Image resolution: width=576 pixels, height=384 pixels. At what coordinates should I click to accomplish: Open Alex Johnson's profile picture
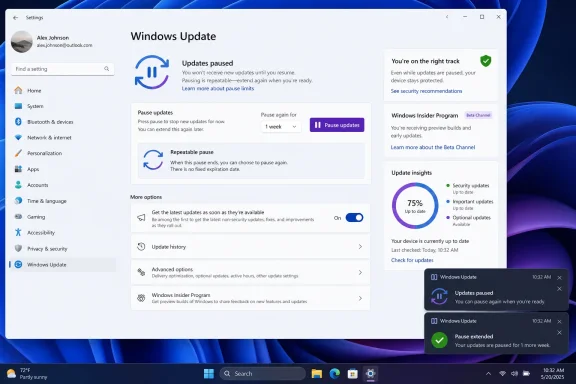(21, 42)
